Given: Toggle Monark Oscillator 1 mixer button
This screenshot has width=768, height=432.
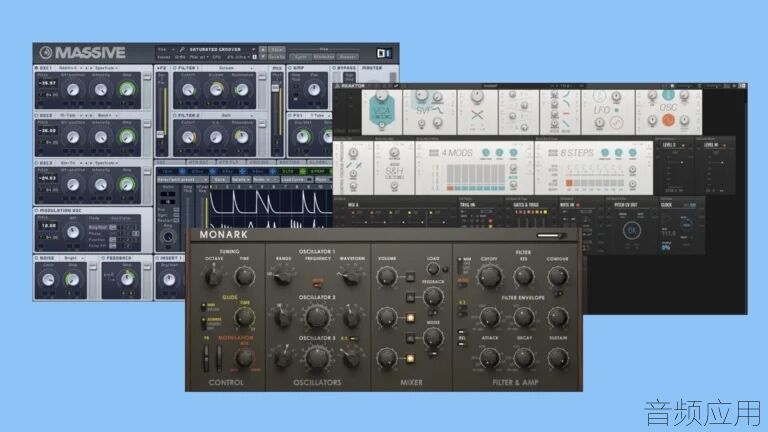Looking at the screenshot, I should click(x=410, y=277).
